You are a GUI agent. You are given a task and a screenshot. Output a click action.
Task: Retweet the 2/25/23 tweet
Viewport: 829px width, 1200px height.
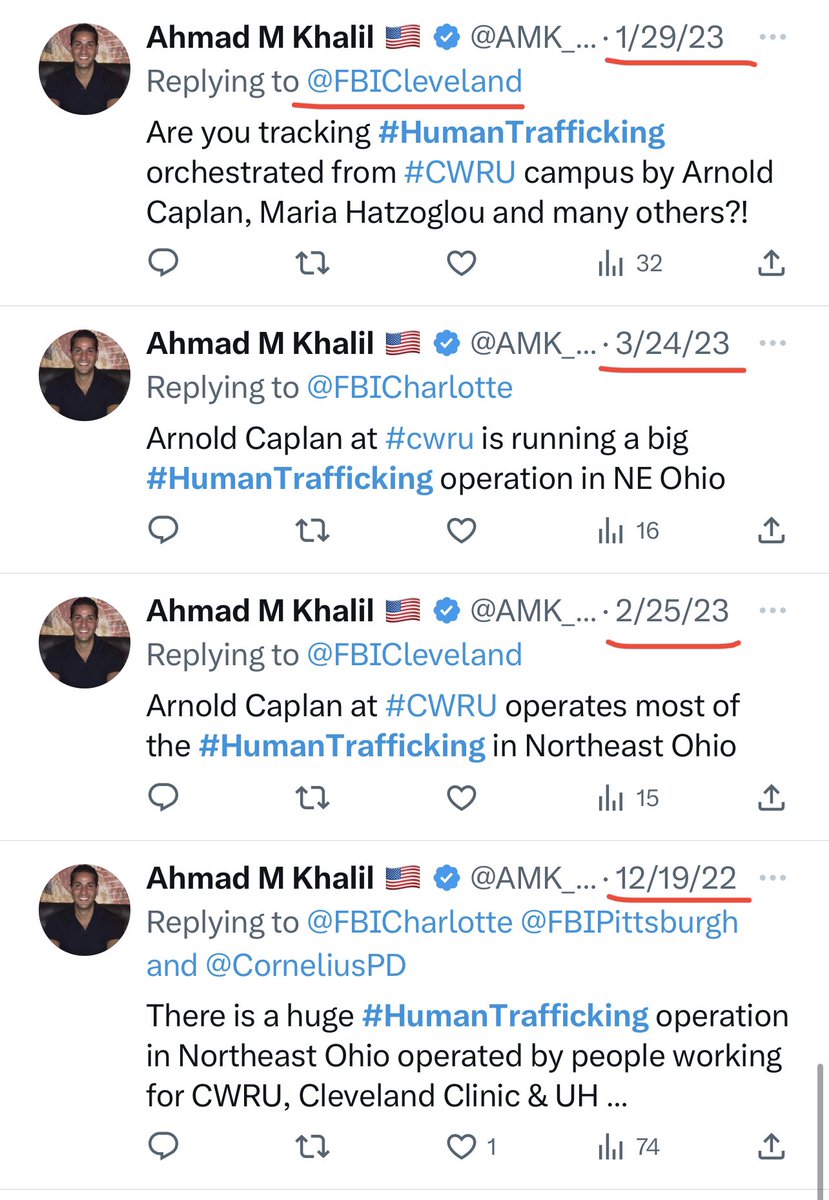coord(312,798)
